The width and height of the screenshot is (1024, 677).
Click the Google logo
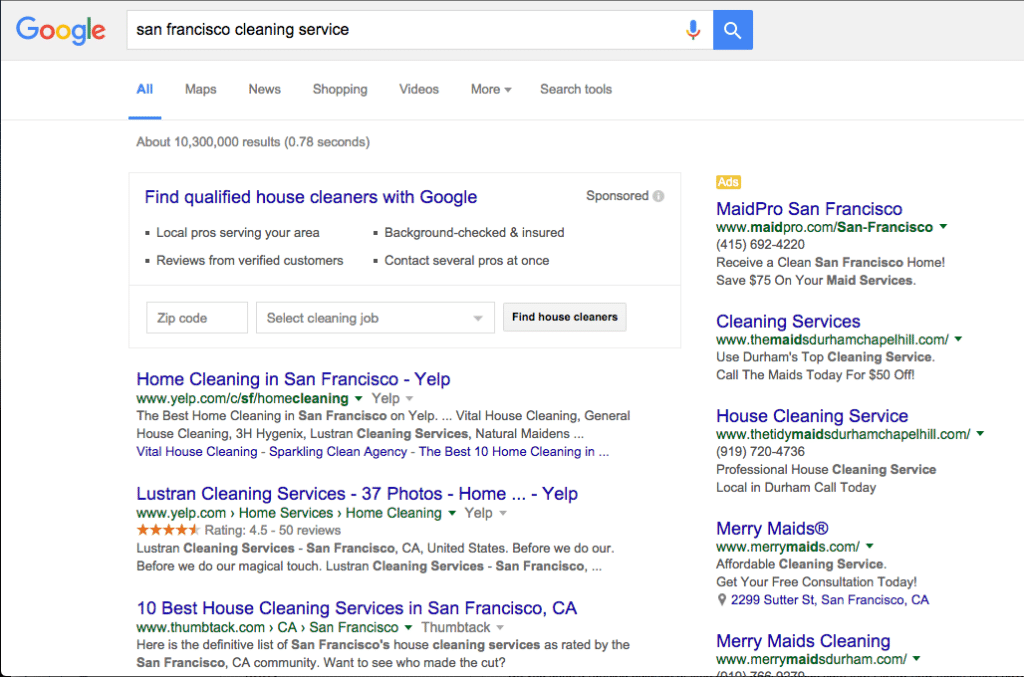click(x=60, y=30)
